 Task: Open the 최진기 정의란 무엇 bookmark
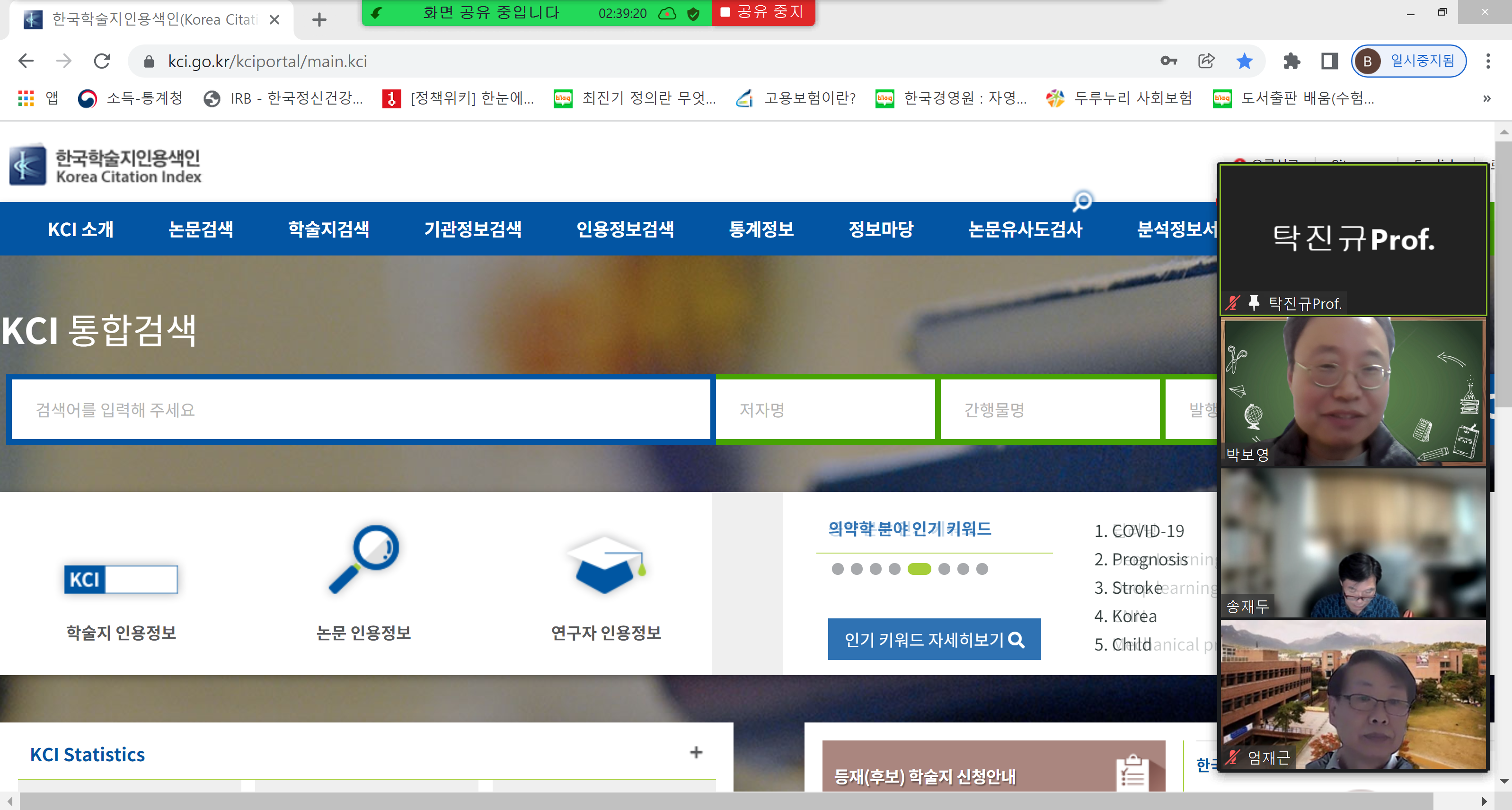(635, 98)
